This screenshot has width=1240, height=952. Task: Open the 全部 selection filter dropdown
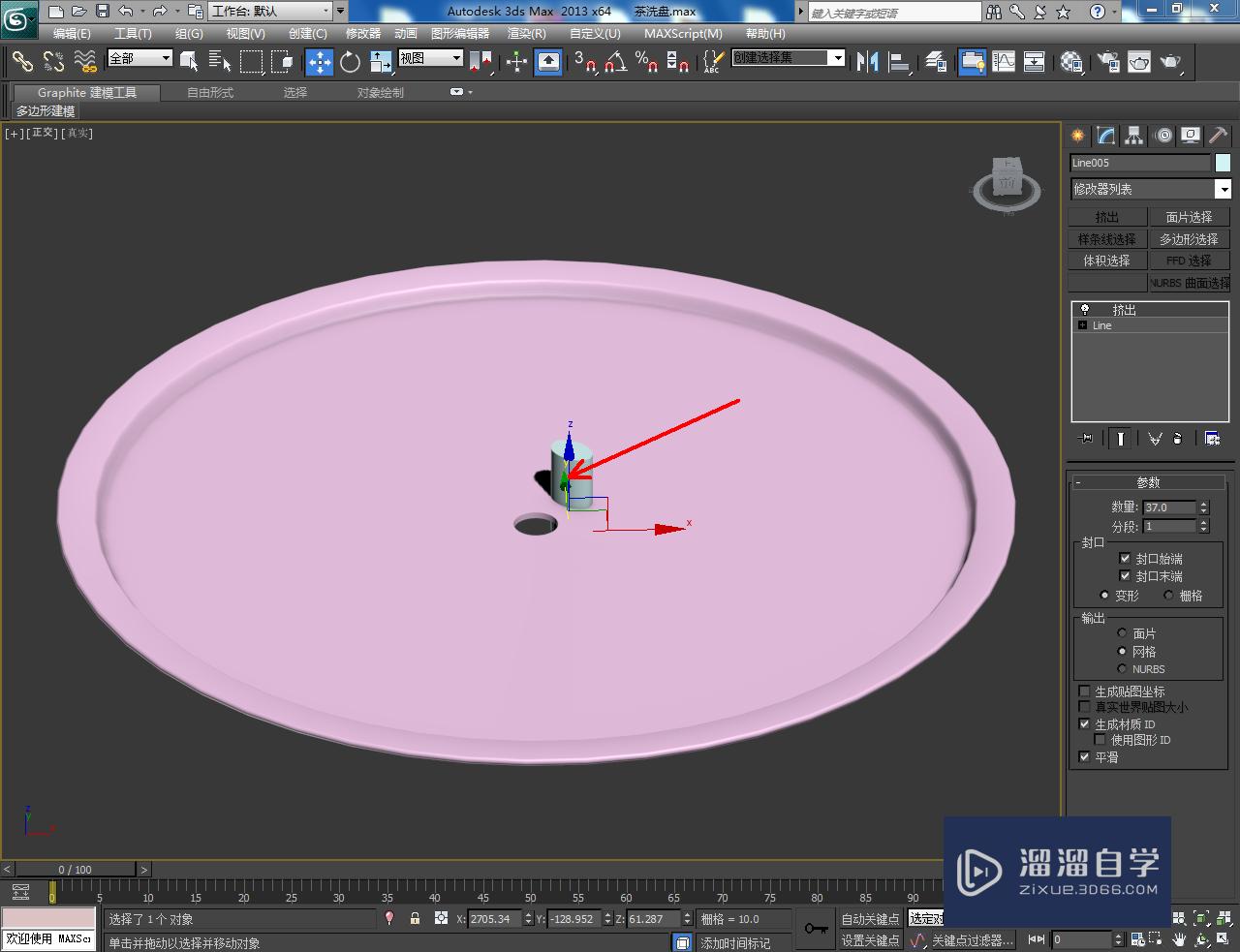[139, 58]
